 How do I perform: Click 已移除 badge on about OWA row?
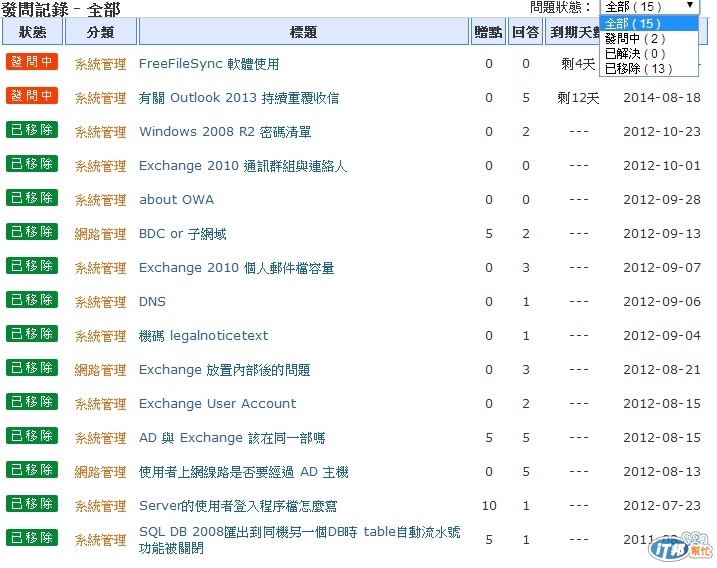tap(32, 198)
